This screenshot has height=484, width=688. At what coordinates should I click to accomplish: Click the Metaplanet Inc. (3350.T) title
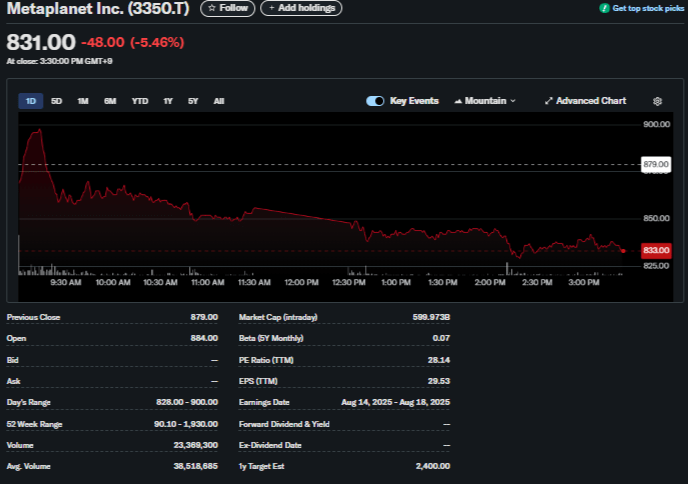(x=98, y=9)
